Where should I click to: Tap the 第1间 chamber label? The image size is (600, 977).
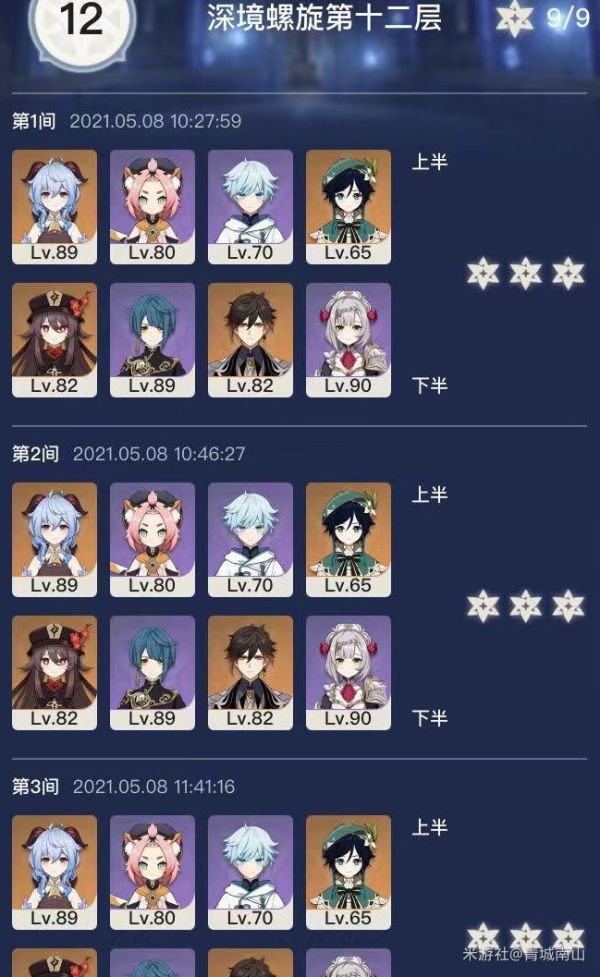pos(34,121)
